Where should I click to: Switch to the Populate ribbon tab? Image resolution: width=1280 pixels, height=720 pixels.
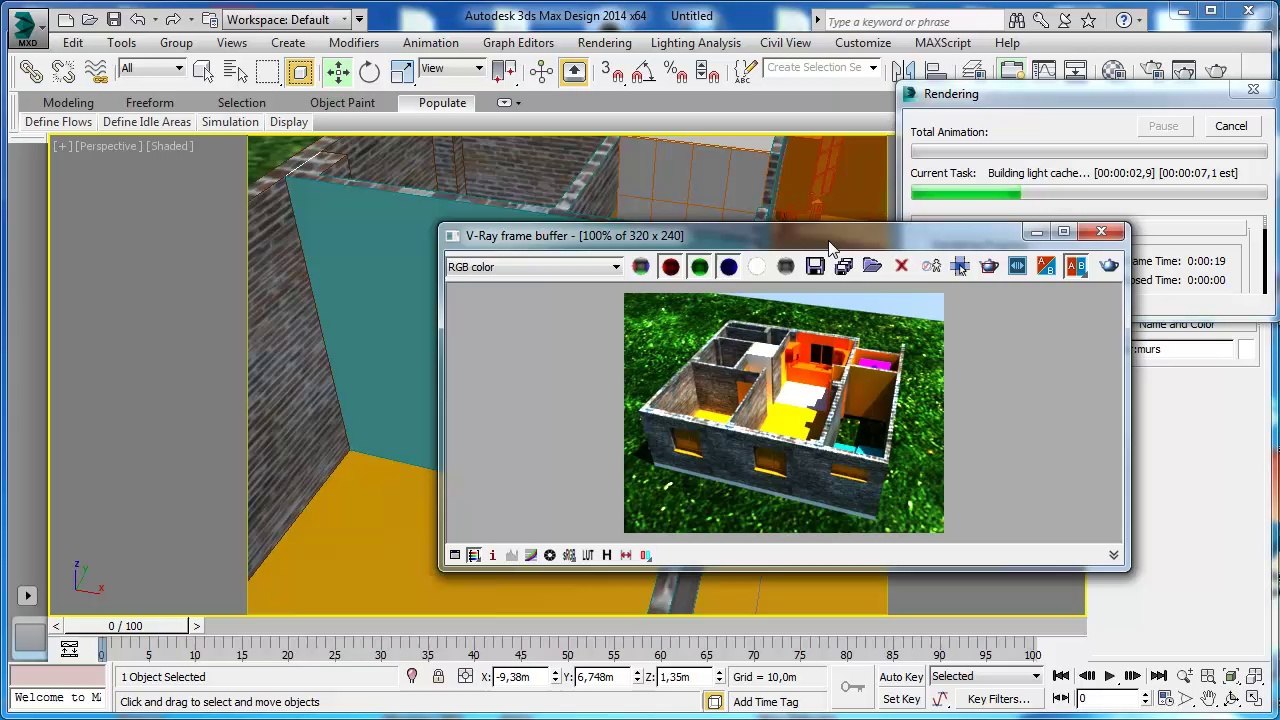pos(442,103)
